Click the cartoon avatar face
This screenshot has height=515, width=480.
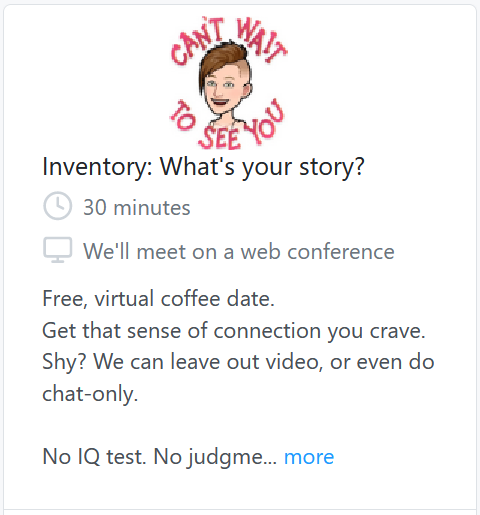point(223,87)
